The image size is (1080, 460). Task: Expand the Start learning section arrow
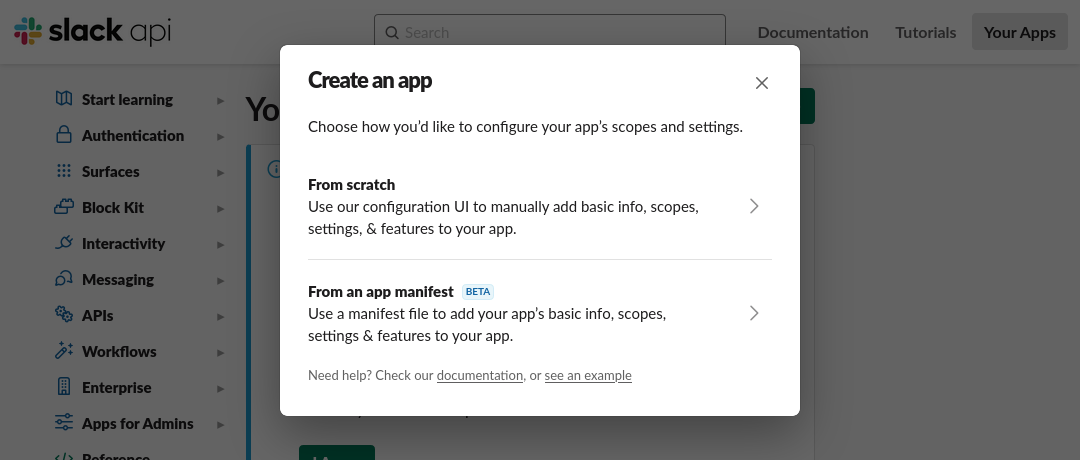pyautogui.click(x=220, y=100)
